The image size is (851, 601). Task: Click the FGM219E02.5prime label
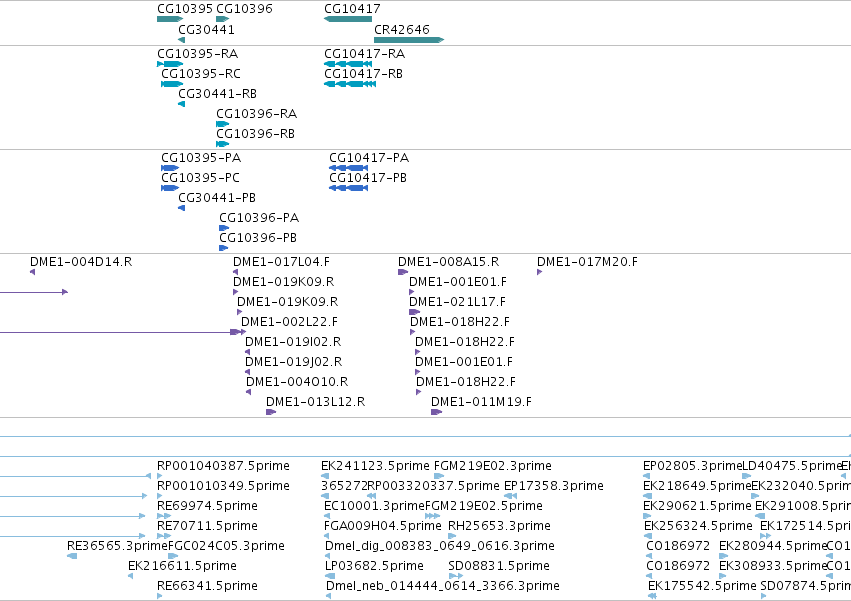click(484, 507)
